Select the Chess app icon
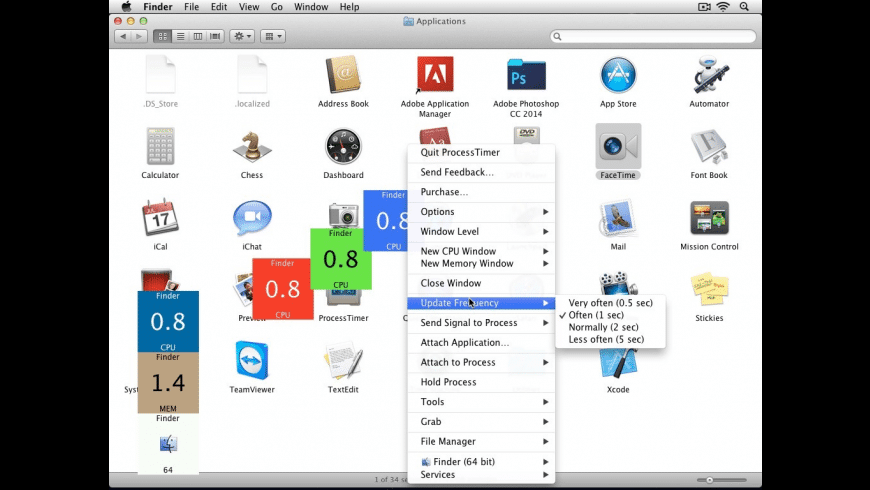 click(x=252, y=147)
